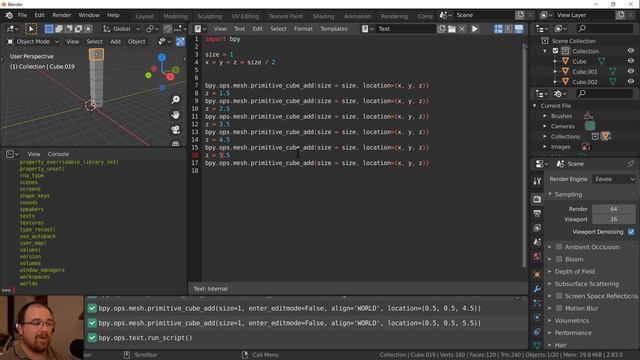Open a text file using folder icon
The width and height of the screenshot is (640, 360).
click(x=452, y=29)
